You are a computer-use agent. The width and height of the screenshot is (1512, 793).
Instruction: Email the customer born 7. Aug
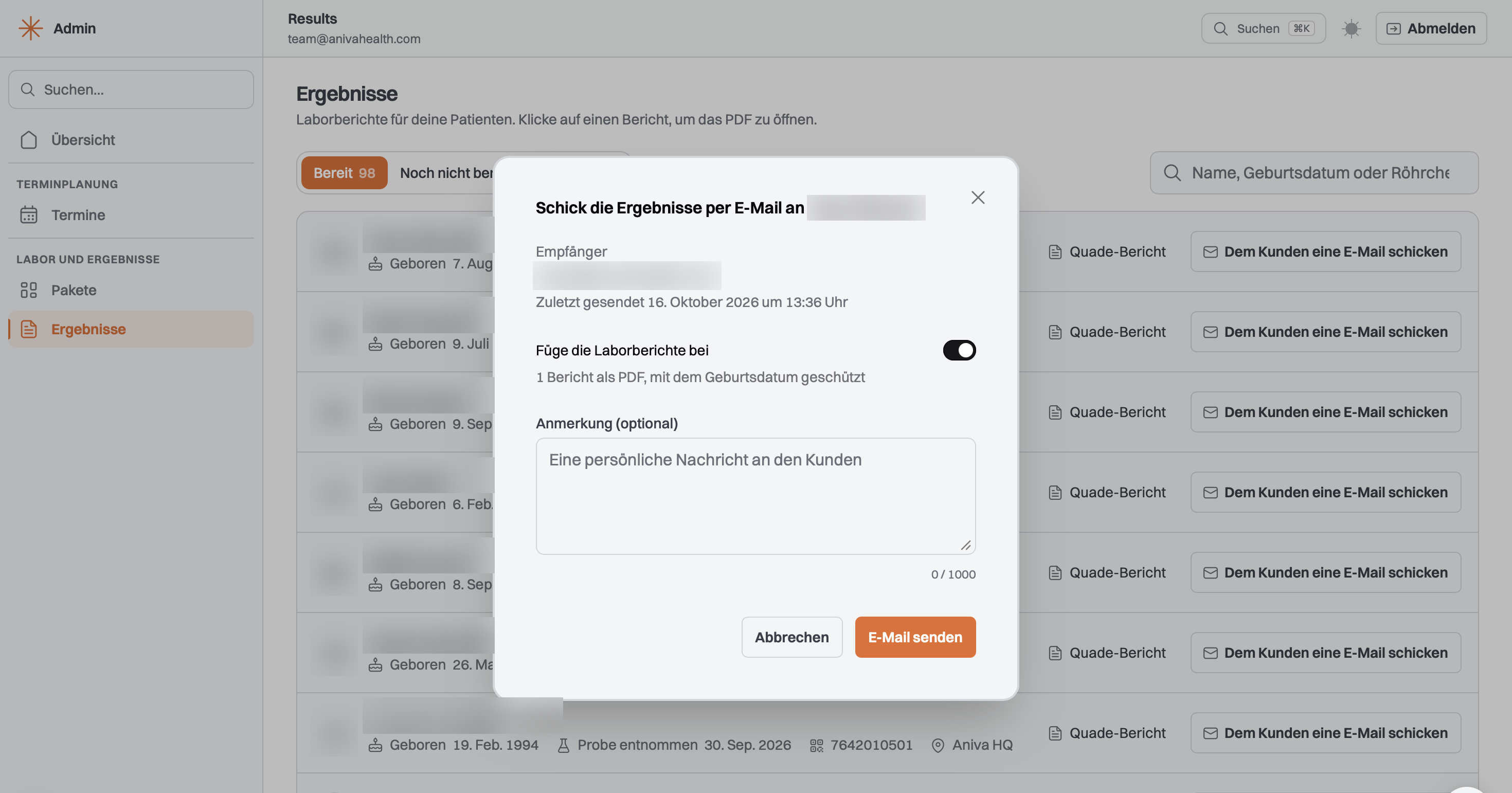tap(1325, 252)
